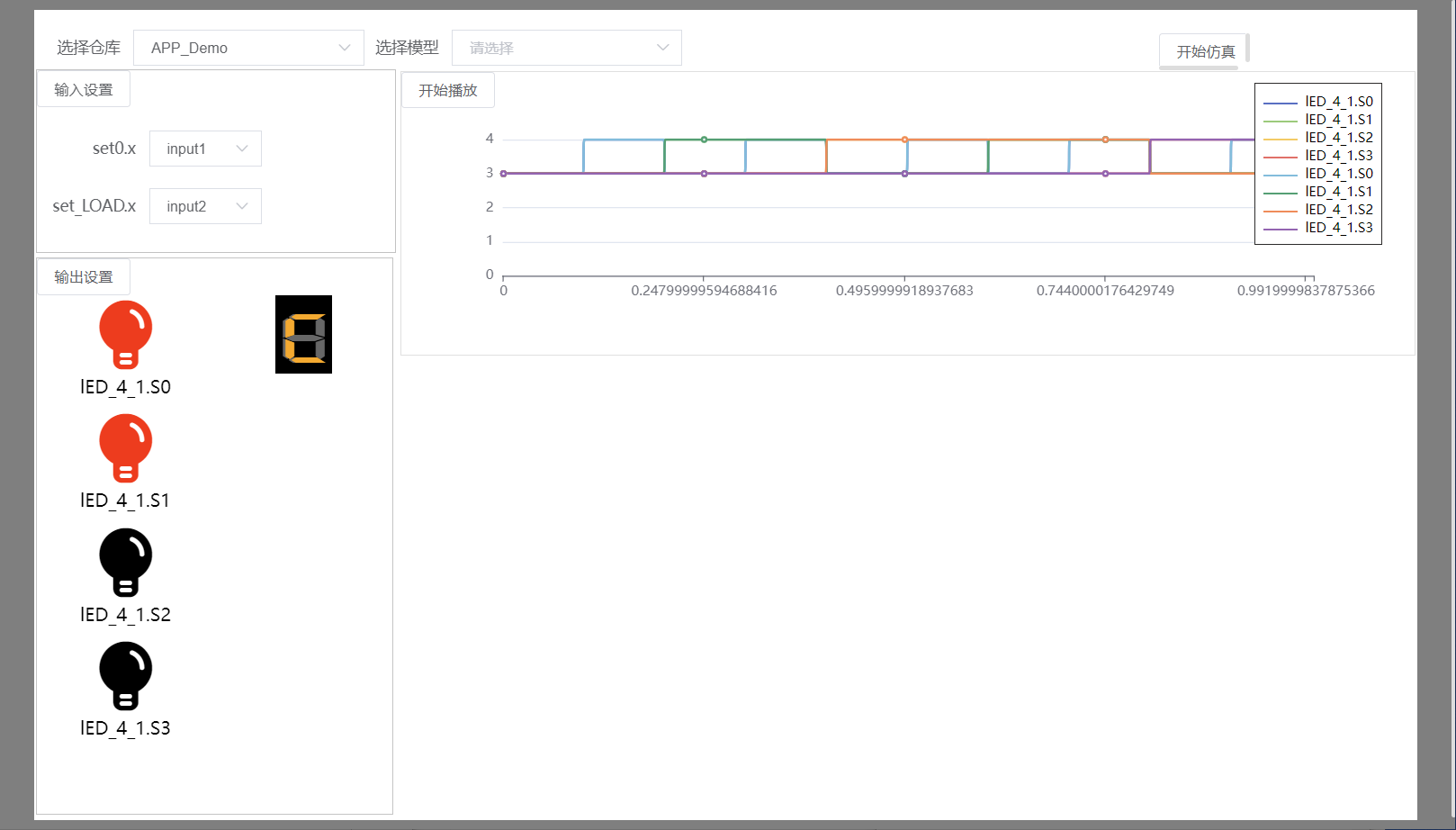Toggle first legend entry LED_4_1.S0 (dark blue line)
This screenshot has height=830, width=1456.
point(1318,102)
